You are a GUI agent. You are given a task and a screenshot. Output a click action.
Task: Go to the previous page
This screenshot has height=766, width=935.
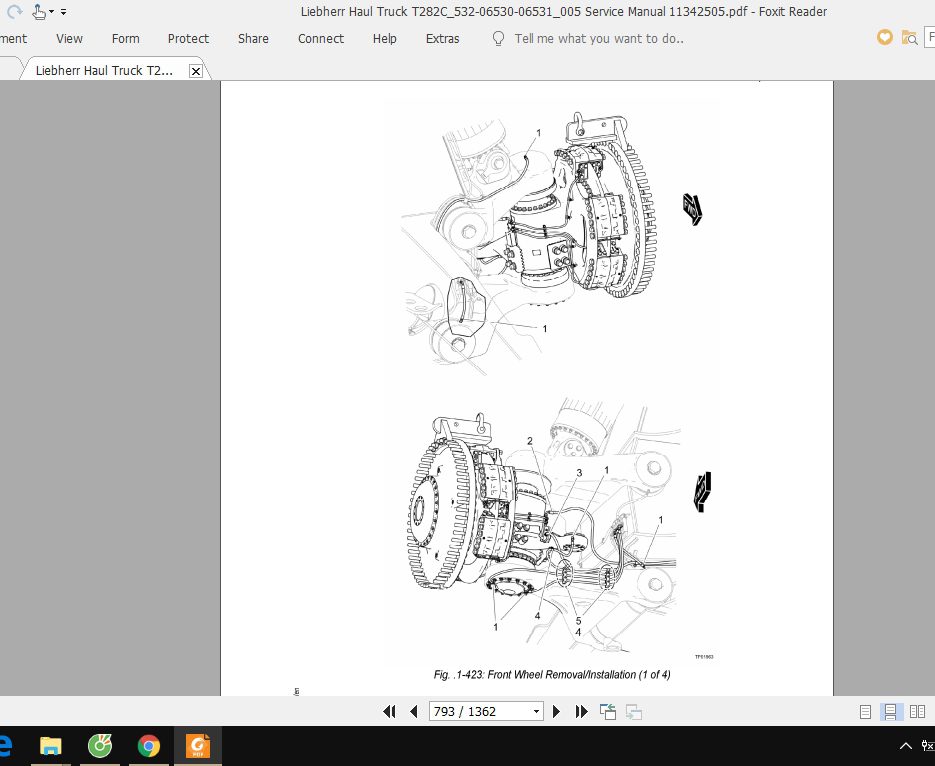[x=414, y=712]
